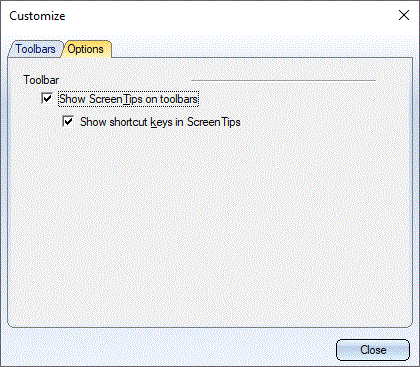
Task: Switch to the Toolbars tab
Action: pyautogui.click(x=36, y=49)
